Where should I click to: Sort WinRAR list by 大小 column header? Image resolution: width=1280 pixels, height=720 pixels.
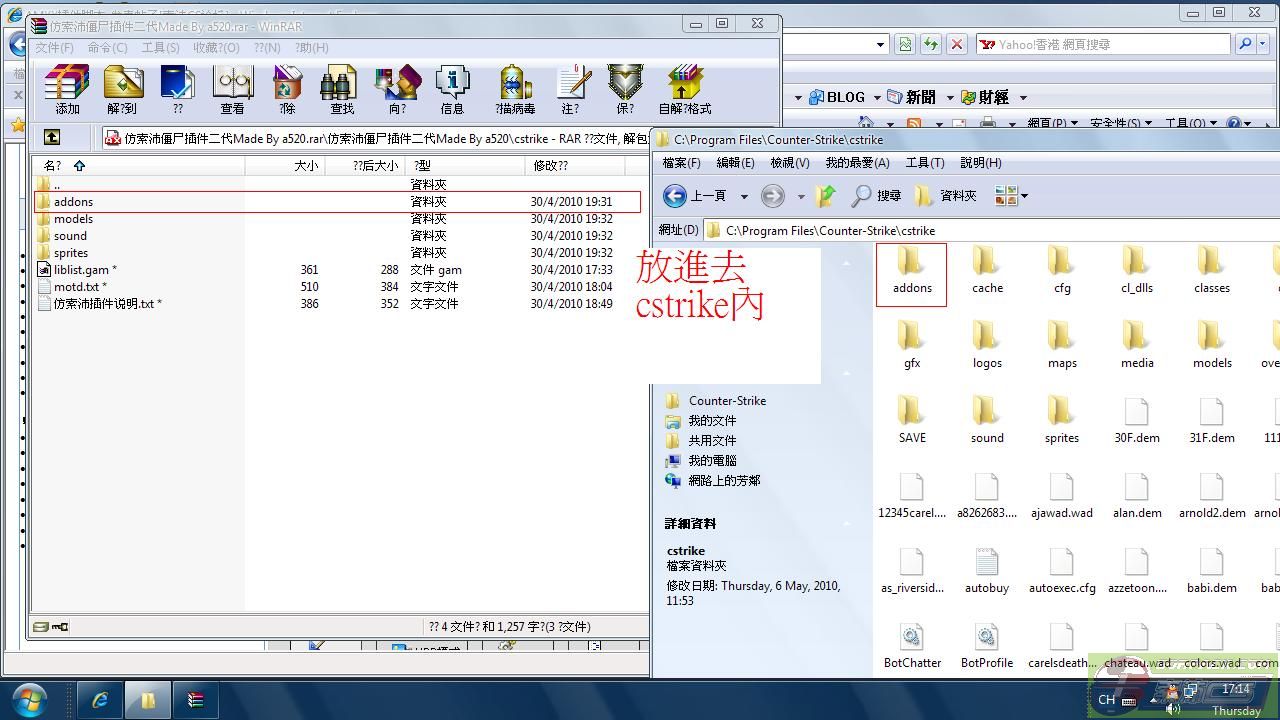point(284,165)
